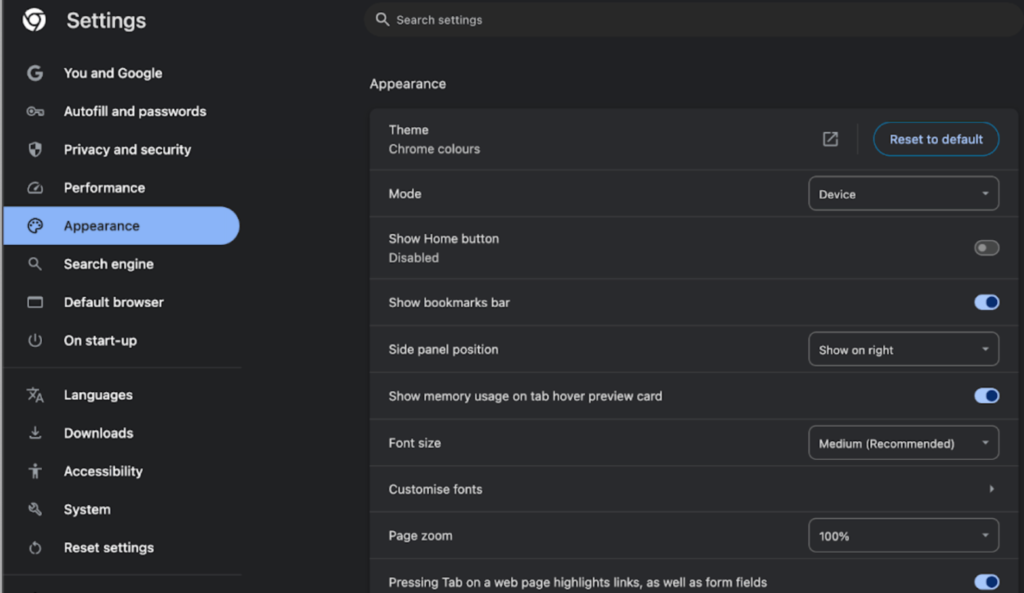The height and width of the screenshot is (593, 1024).
Task: Open the Font size dropdown
Action: point(903,443)
